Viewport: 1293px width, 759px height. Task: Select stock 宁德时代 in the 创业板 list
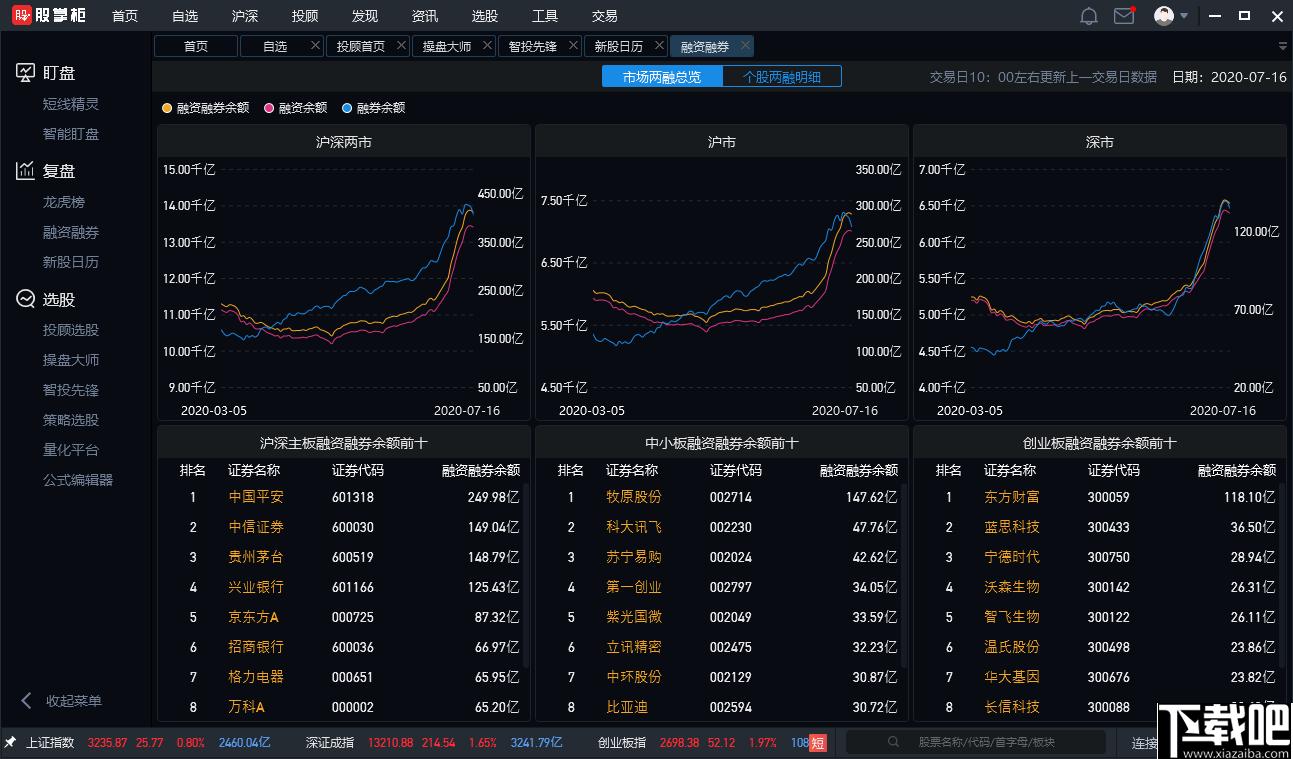pyautogui.click(x=1012, y=557)
